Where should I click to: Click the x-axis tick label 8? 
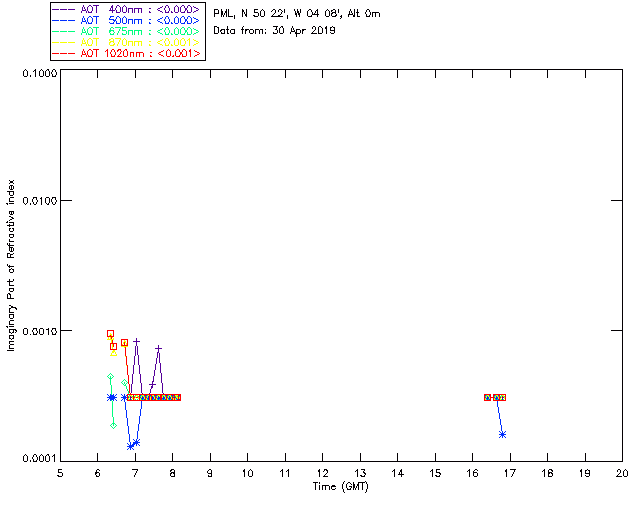coord(173,473)
